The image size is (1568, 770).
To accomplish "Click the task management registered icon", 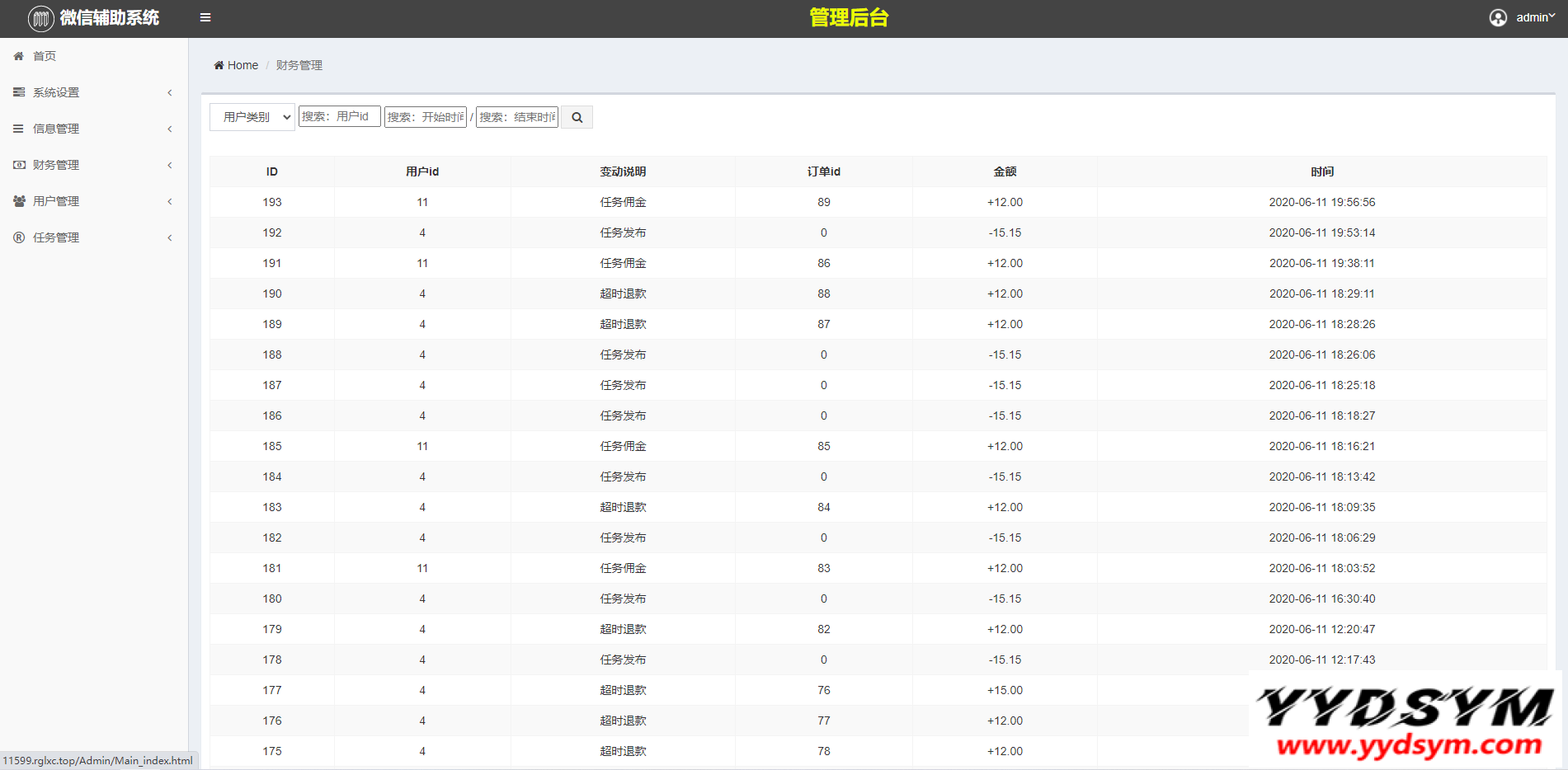I will click(x=19, y=237).
